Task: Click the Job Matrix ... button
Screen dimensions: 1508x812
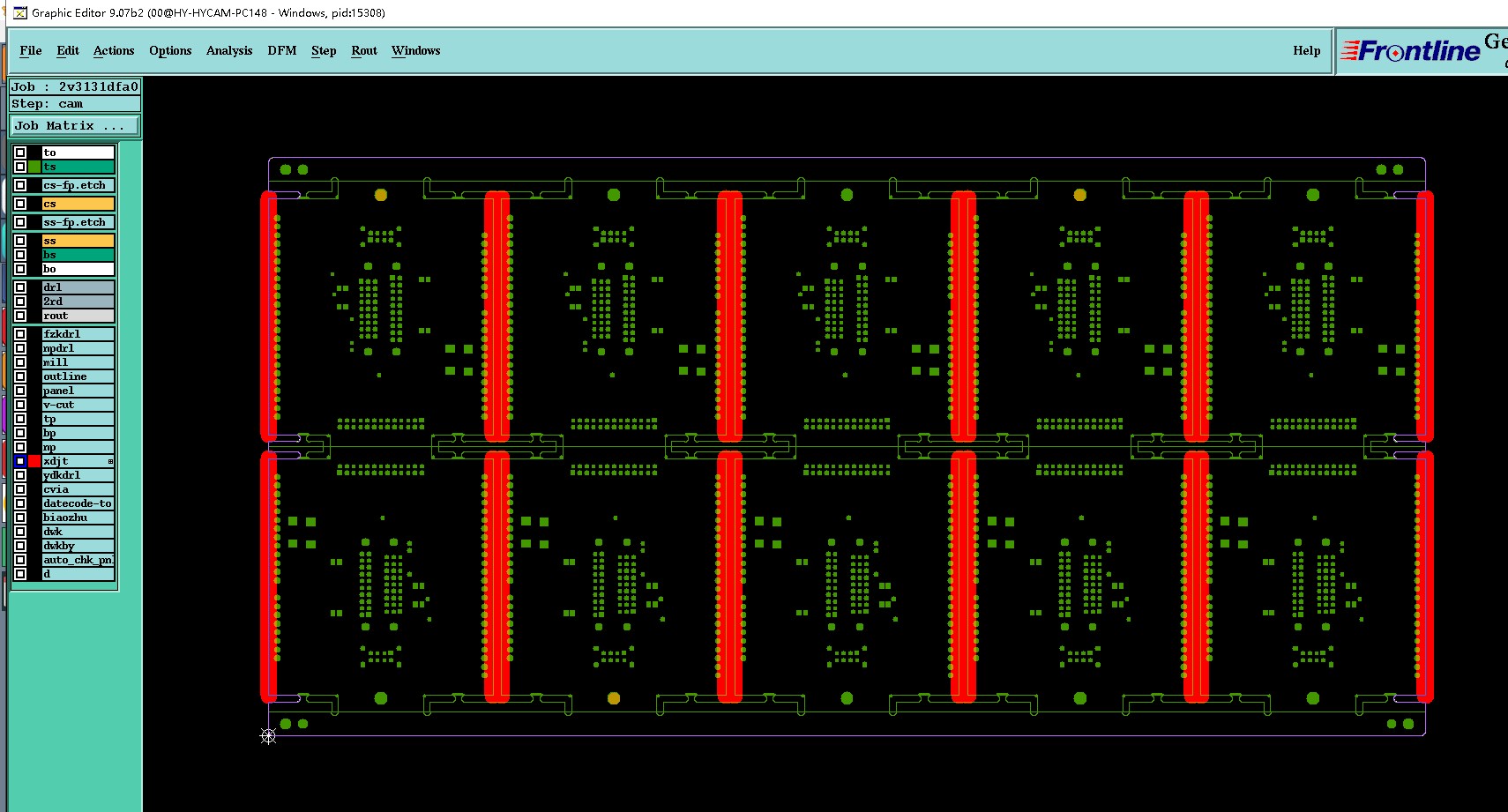Action: 75,126
